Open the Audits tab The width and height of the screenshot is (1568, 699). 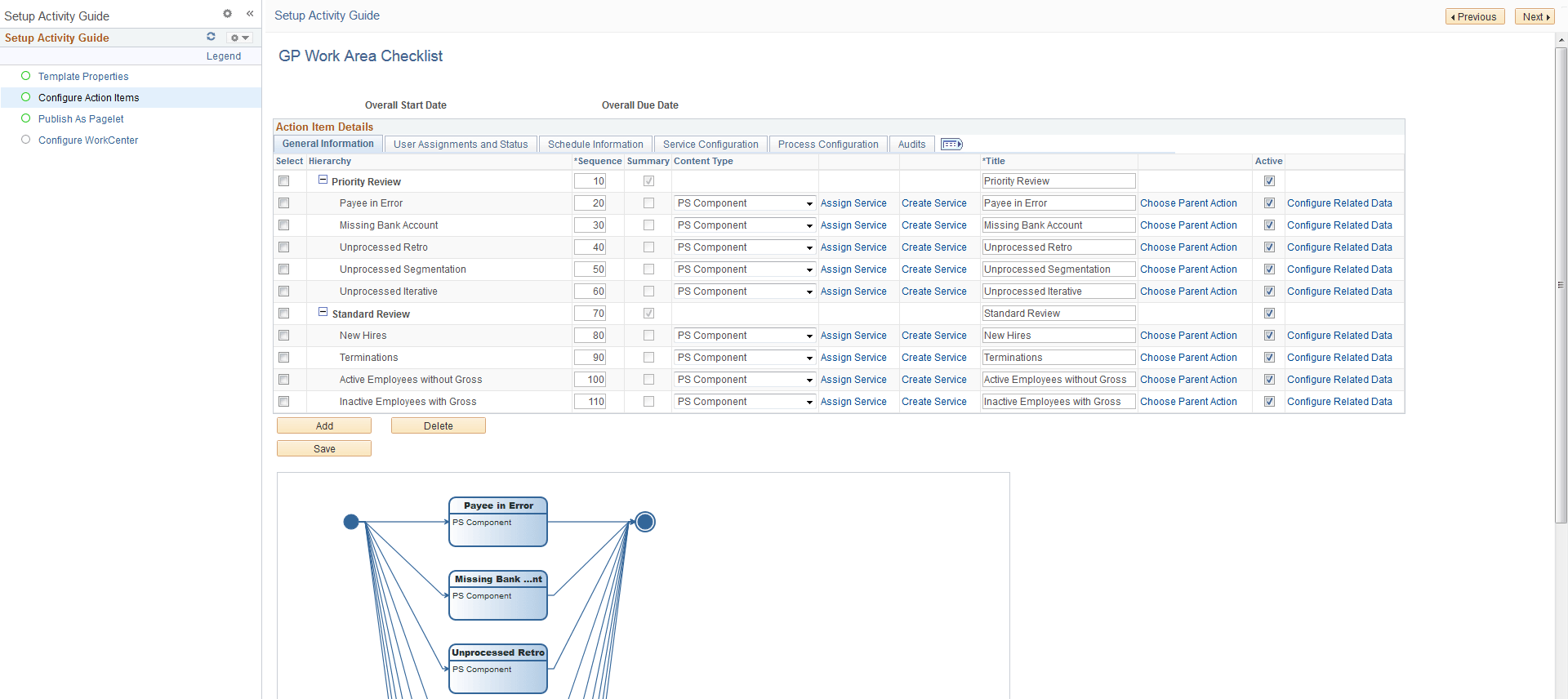coord(911,145)
